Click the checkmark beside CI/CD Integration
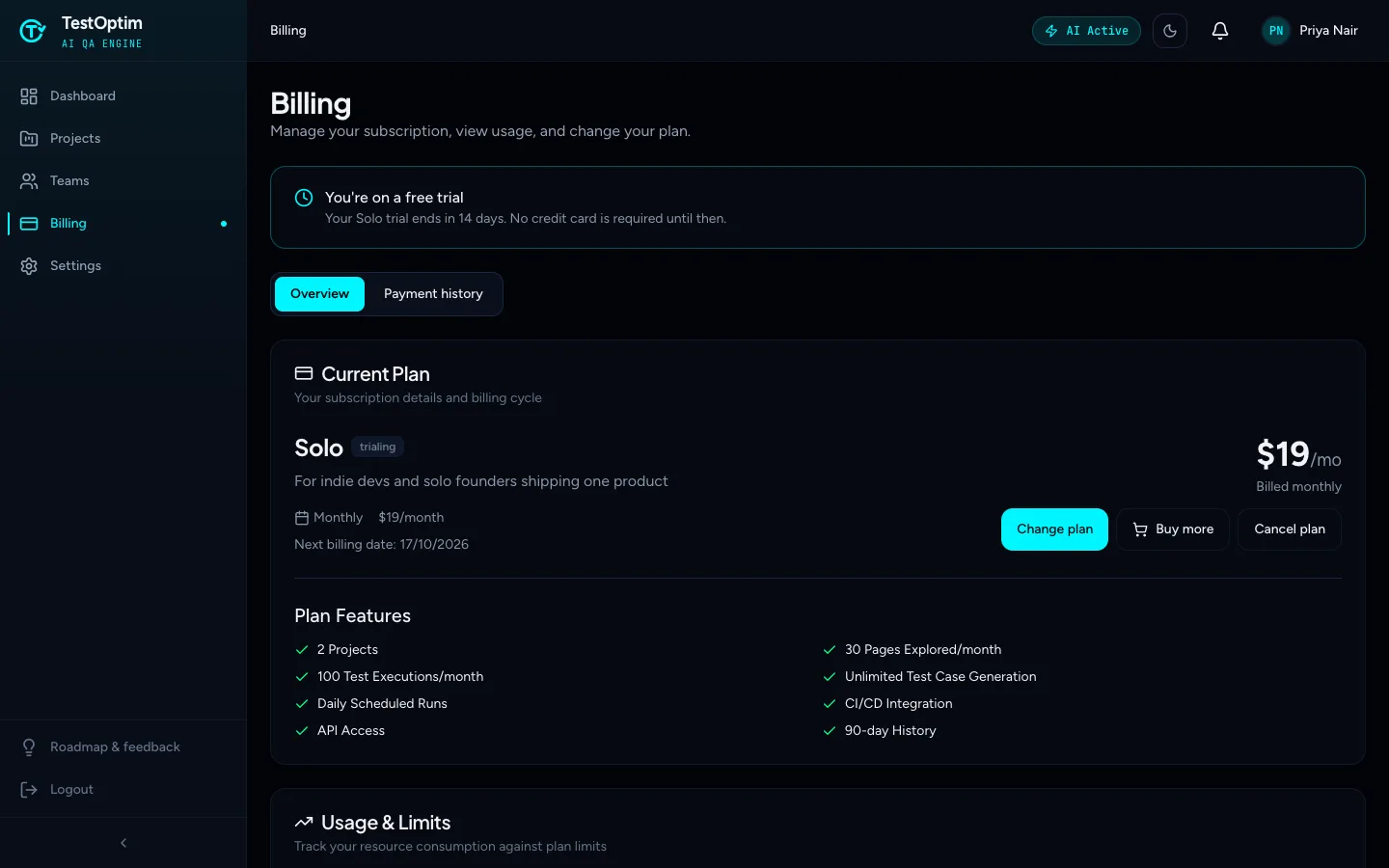The height and width of the screenshot is (868, 1389). pos(830,704)
